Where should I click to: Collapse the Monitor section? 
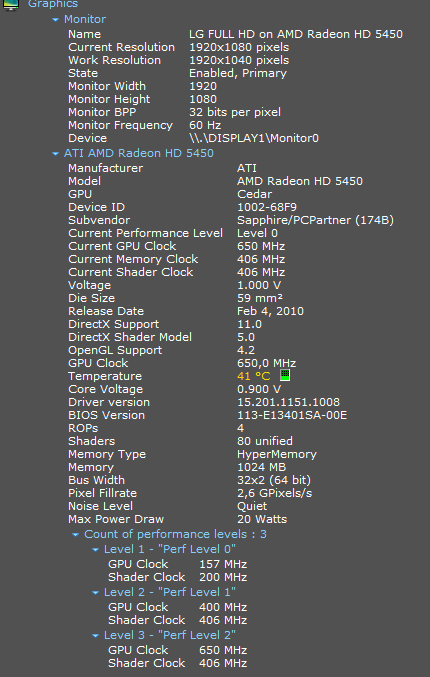[55, 19]
